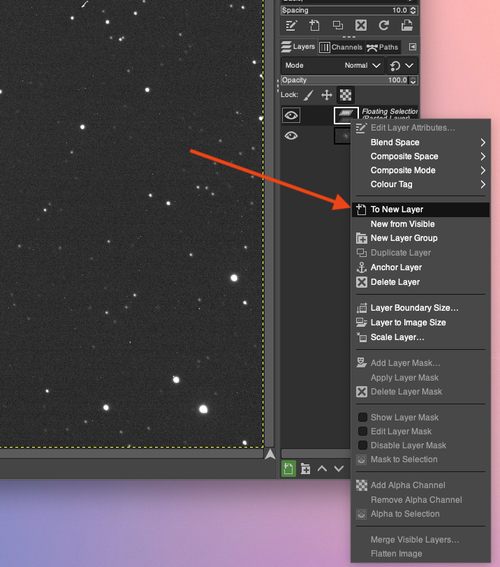Click the Anchor Layer anchor icon
Image resolution: width=500 pixels, height=567 pixels.
[x=362, y=268]
